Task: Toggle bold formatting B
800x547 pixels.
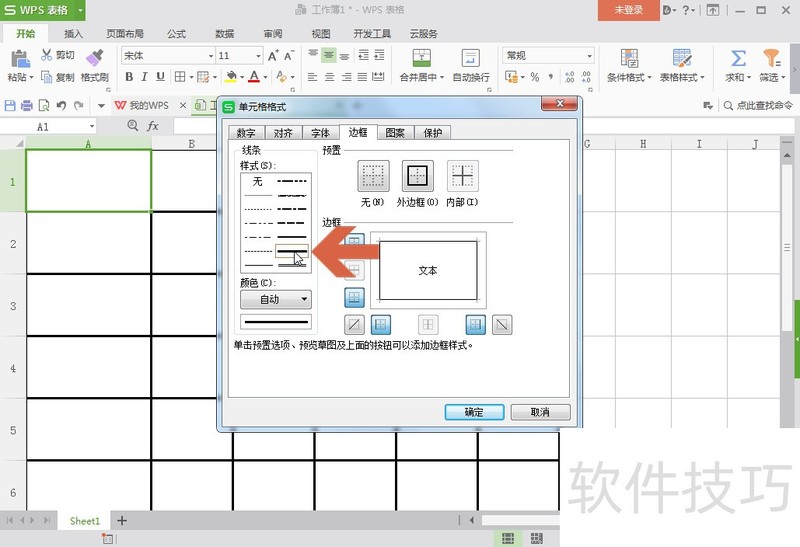Action: (x=129, y=77)
